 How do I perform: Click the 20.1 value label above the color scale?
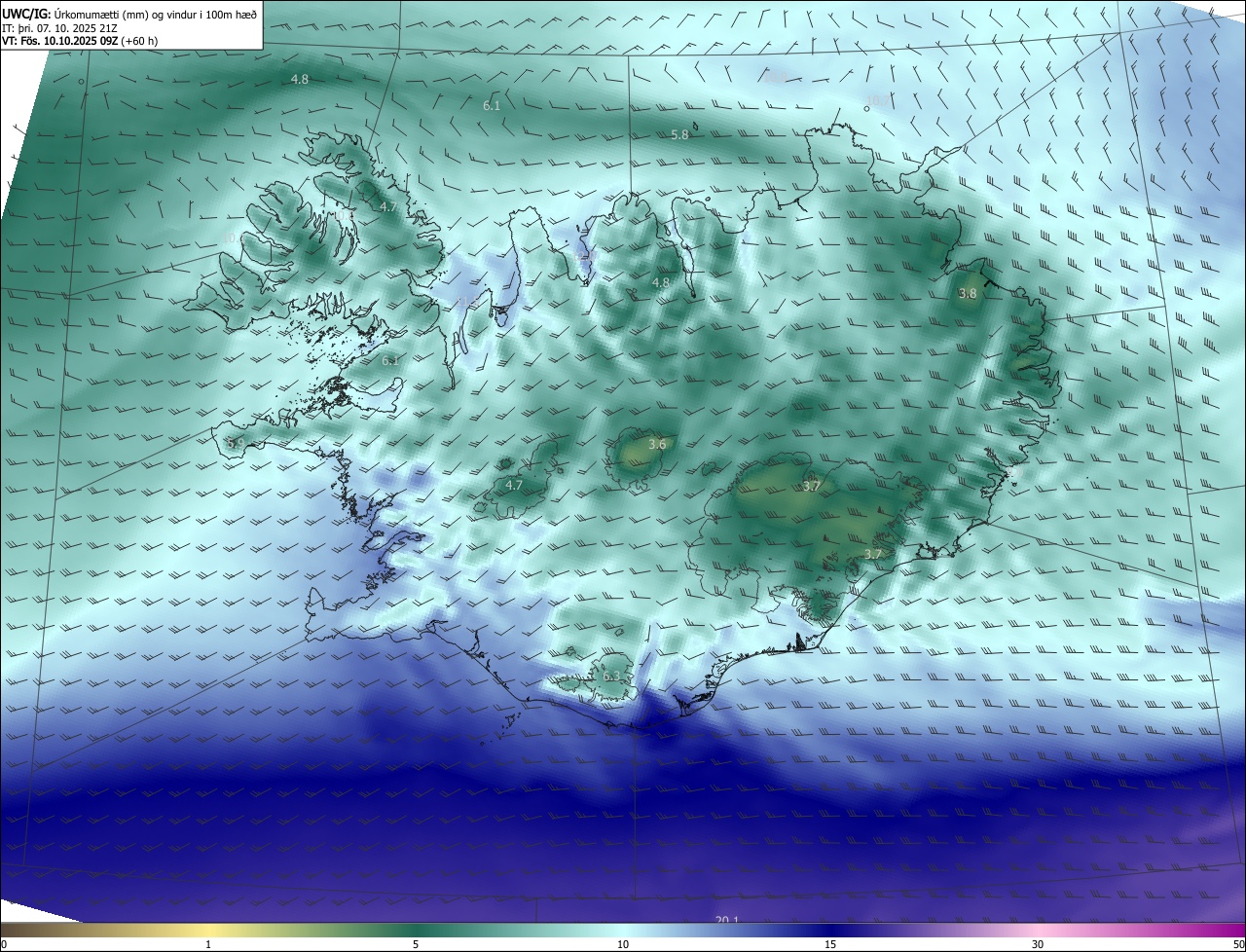coord(727,921)
